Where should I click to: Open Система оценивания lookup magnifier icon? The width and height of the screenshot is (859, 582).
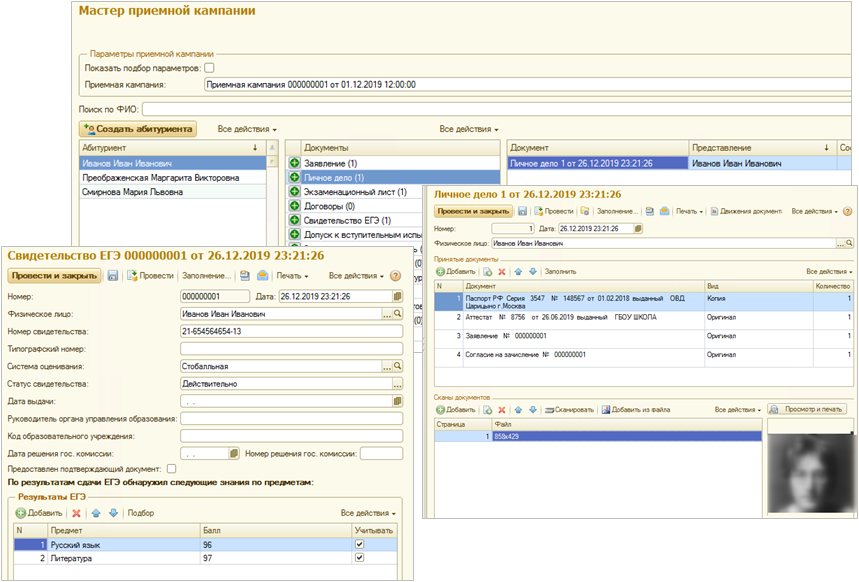pos(398,366)
